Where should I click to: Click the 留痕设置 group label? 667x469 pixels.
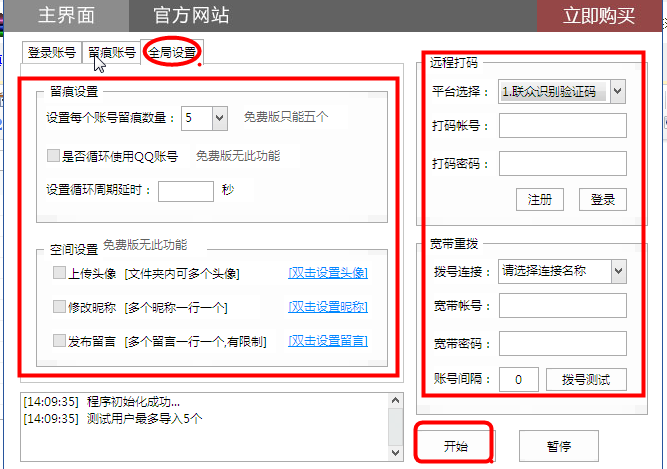[74, 91]
